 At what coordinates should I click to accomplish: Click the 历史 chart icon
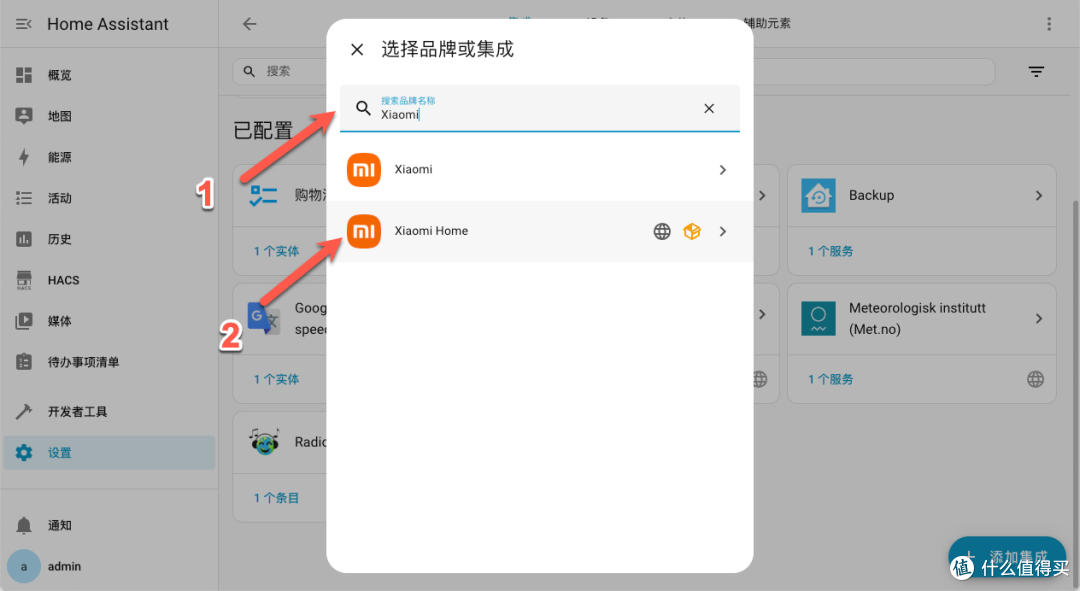point(24,239)
